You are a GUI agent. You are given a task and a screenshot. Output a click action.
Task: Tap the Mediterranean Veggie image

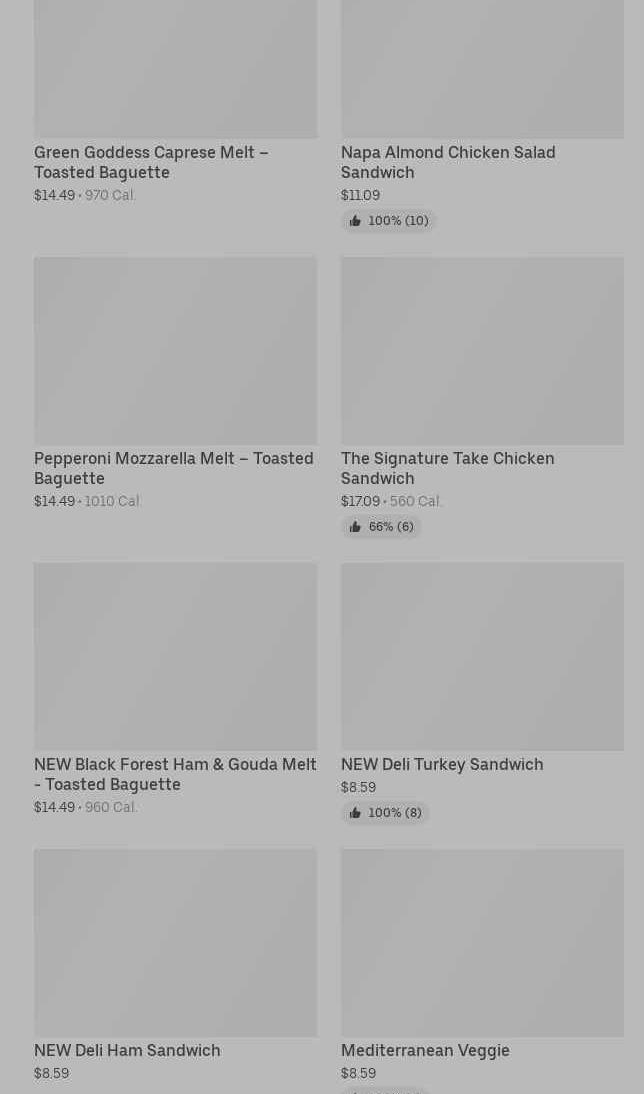[482, 942]
